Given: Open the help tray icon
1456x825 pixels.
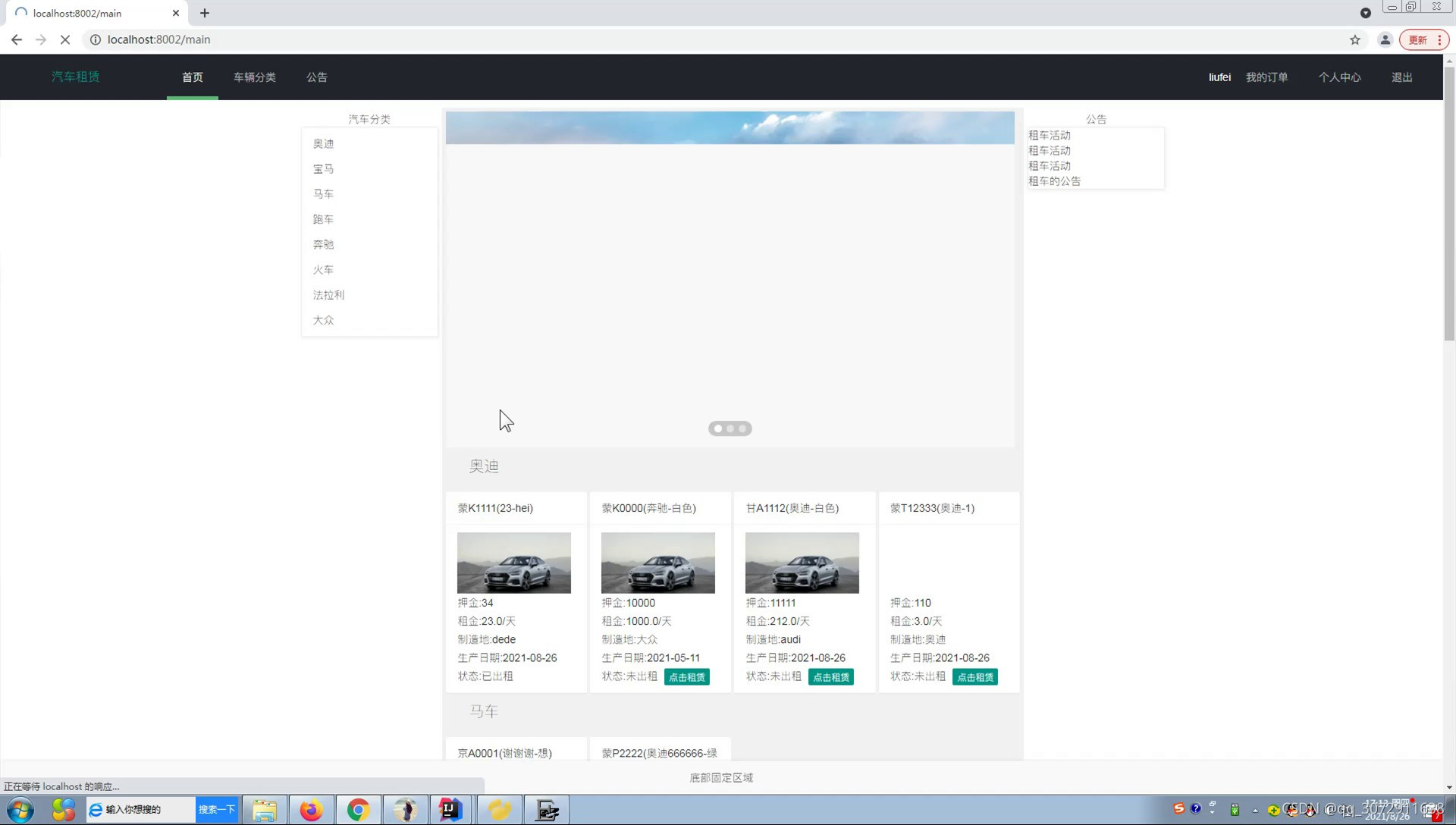Looking at the screenshot, I should point(1196,809).
